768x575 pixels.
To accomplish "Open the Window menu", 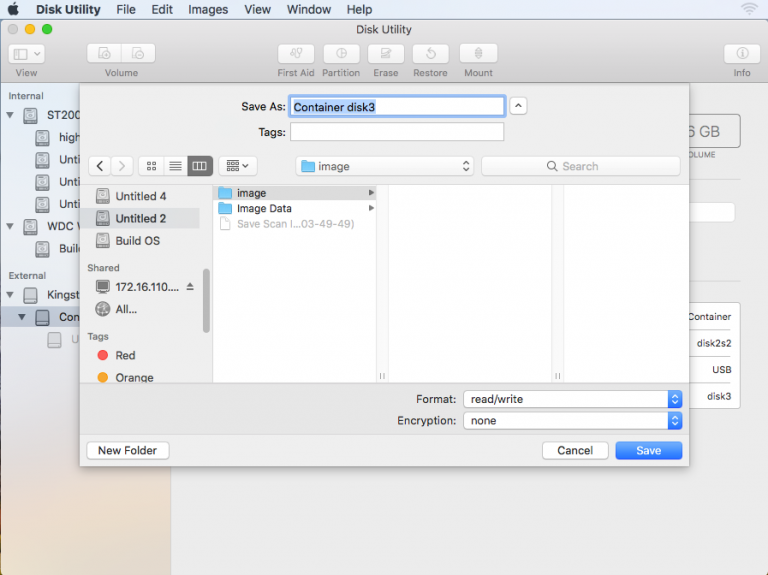I will click(x=309, y=9).
